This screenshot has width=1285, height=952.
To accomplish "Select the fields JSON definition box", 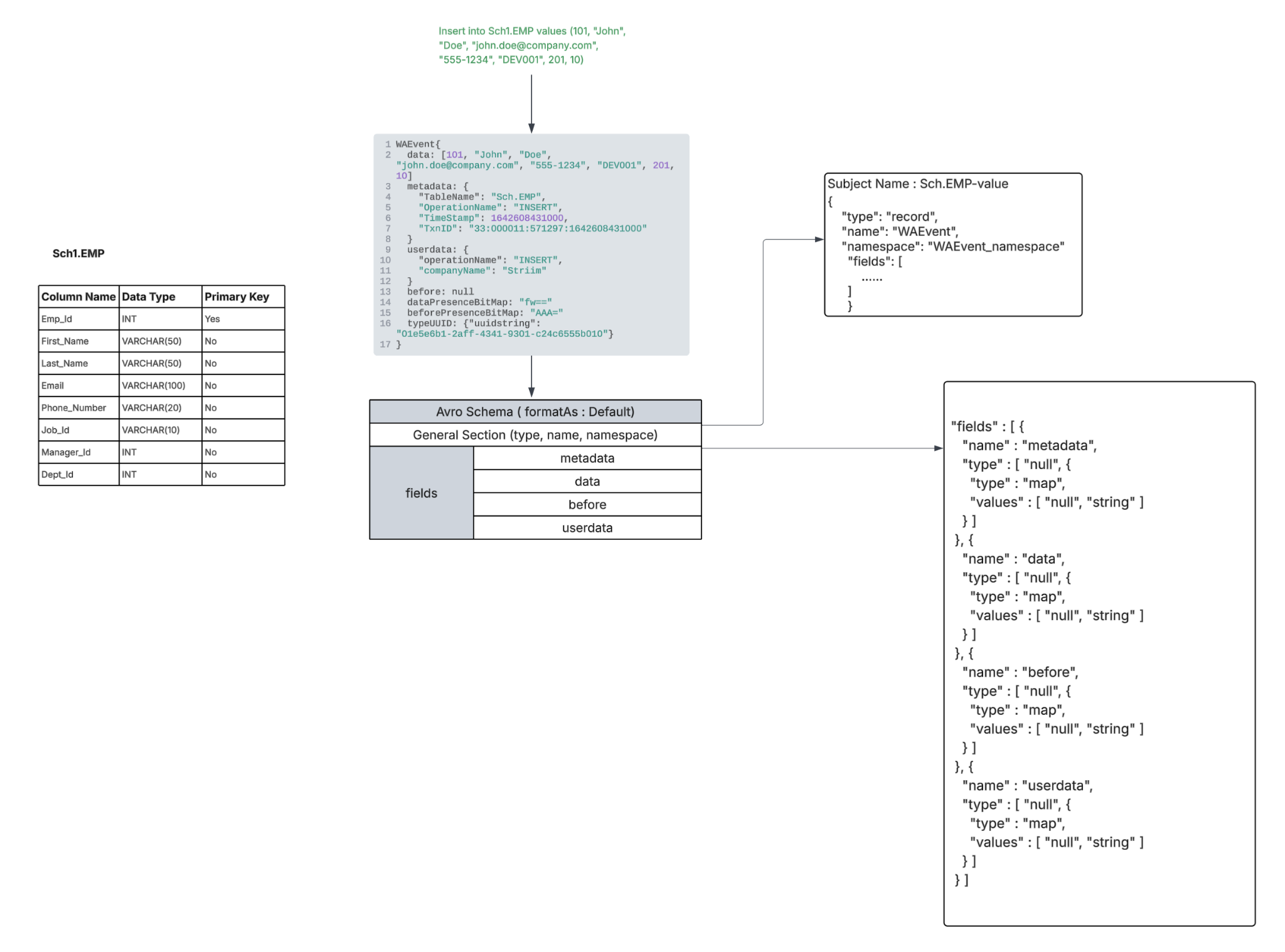I will click(1099, 653).
